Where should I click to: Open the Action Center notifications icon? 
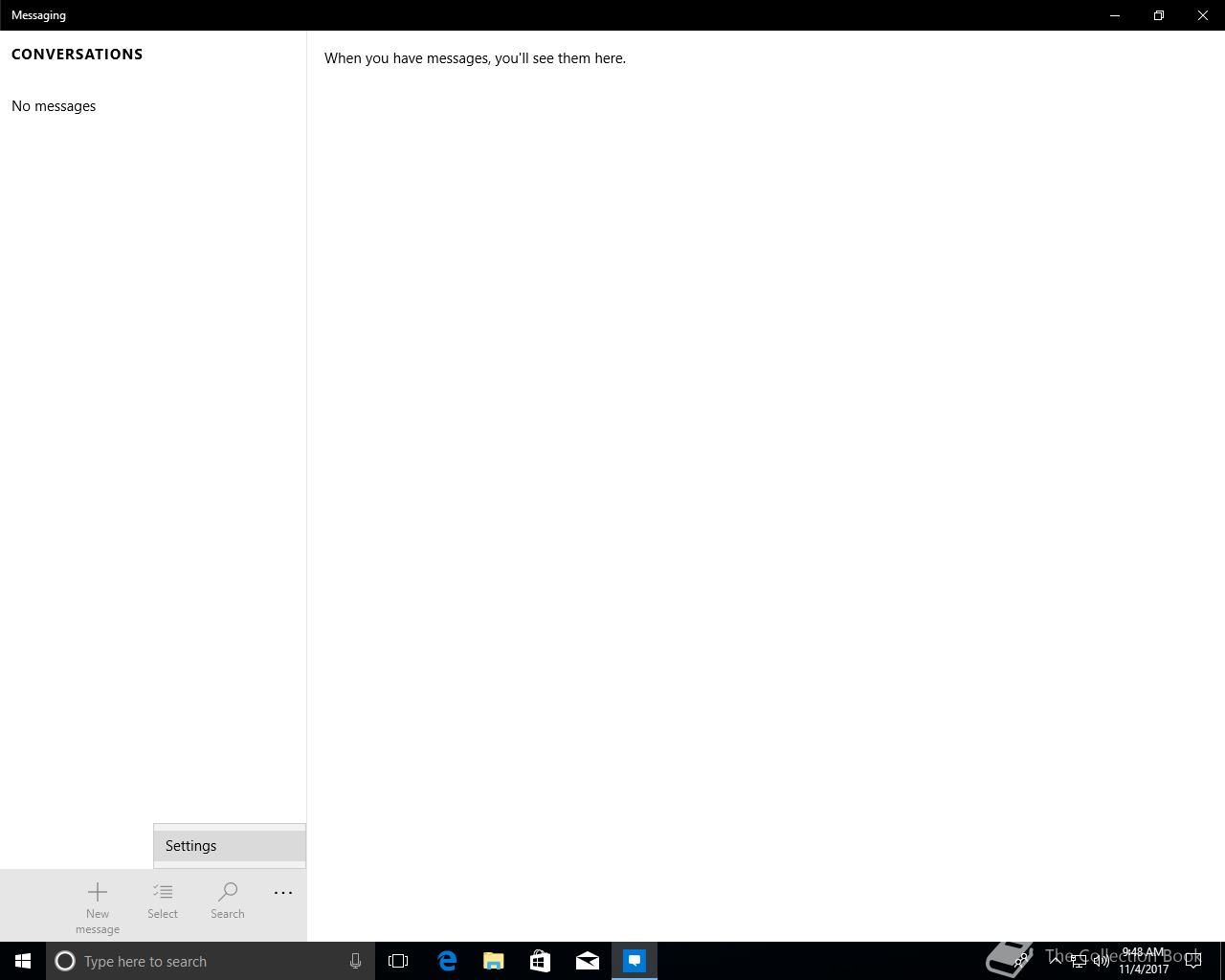(1193, 961)
